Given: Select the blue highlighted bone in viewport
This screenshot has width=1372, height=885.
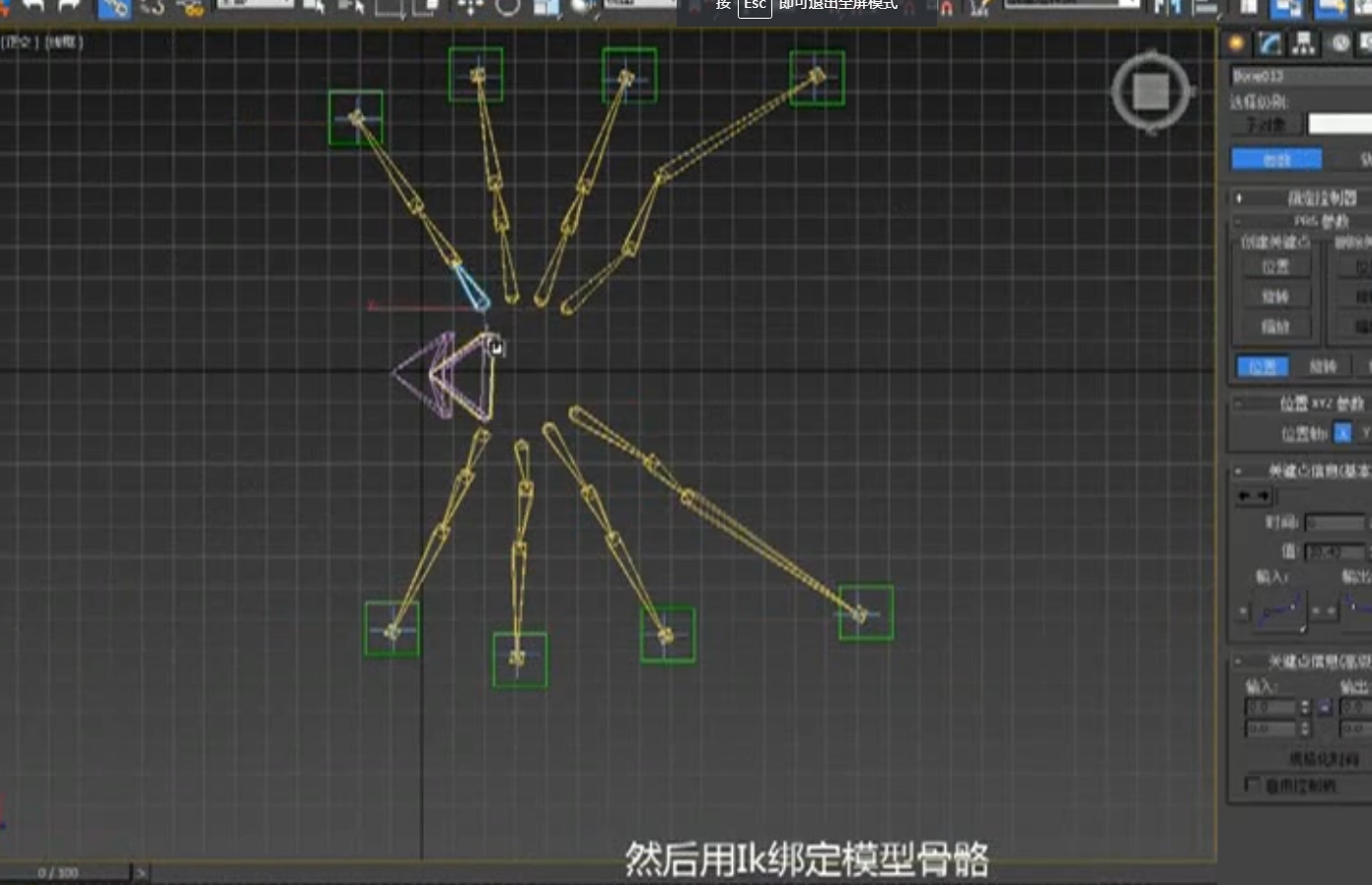Looking at the screenshot, I should (x=470, y=287).
